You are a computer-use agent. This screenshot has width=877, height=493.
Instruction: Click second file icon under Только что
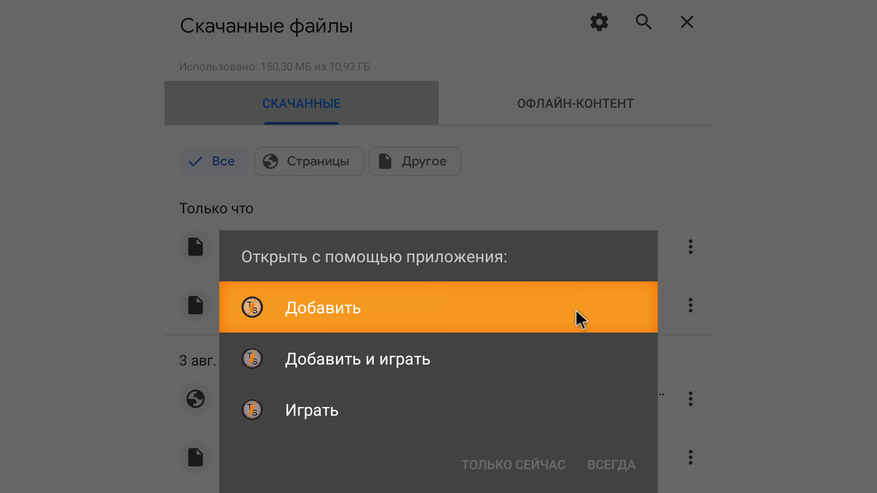[195, 305]
